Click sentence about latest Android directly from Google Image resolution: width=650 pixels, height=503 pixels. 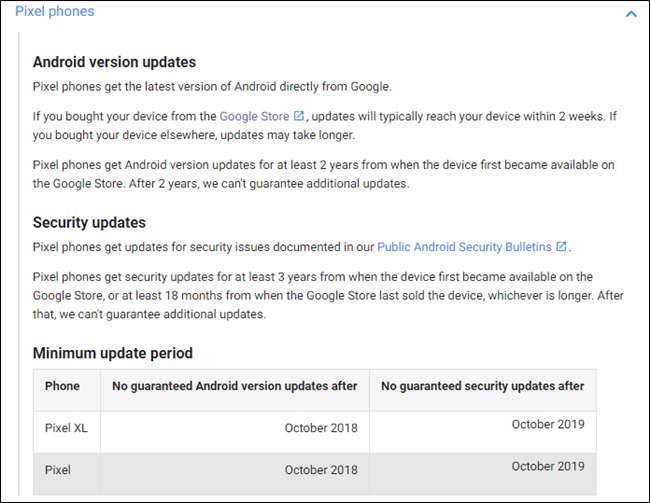tap(212, 87)
